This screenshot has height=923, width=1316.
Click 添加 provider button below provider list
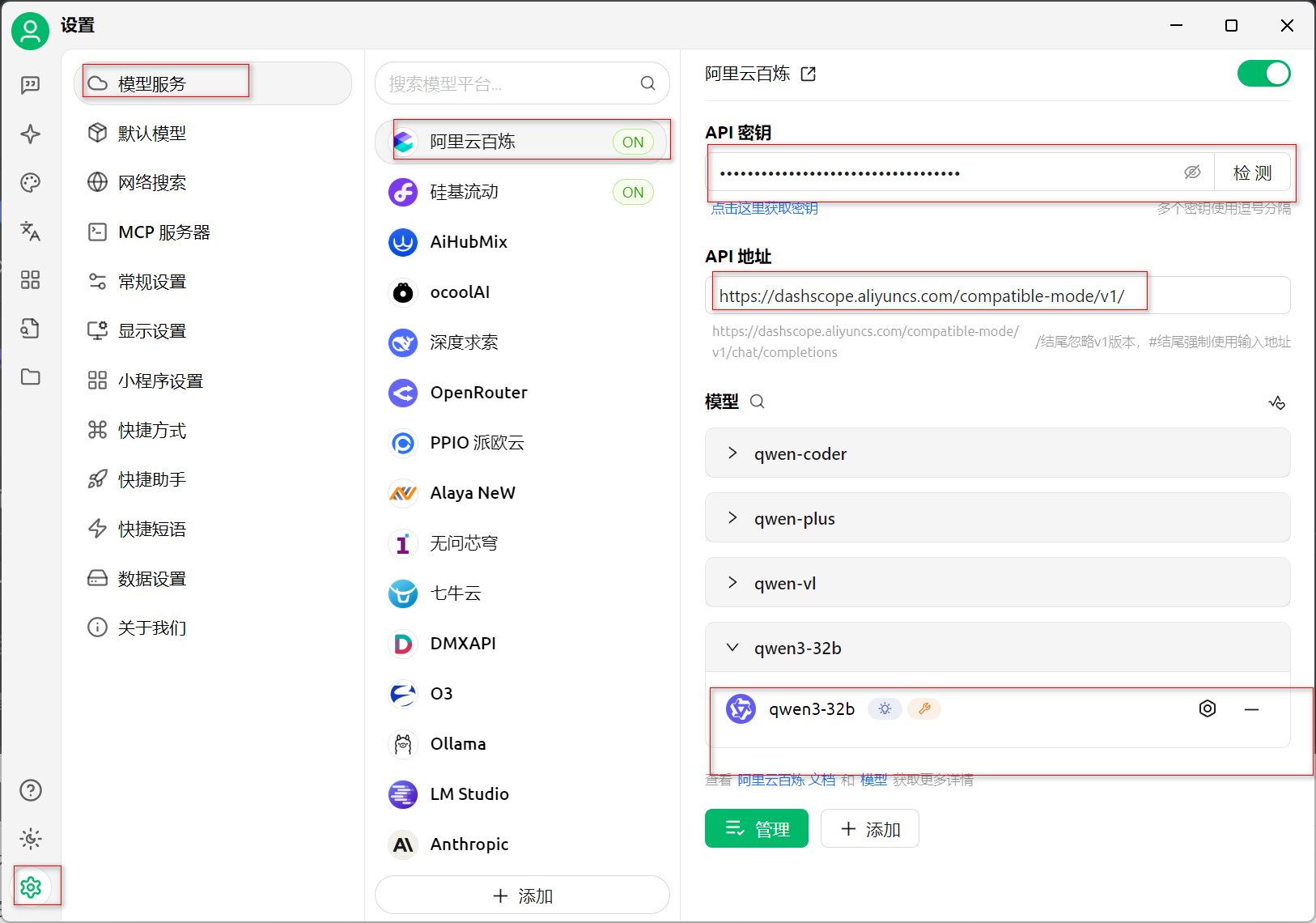tap(522, 895)
